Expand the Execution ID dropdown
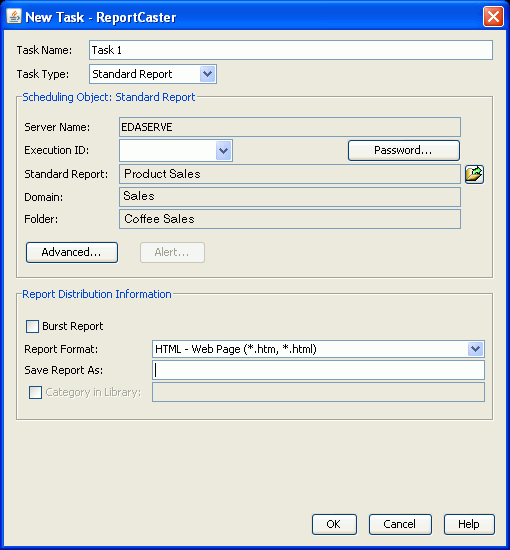Screen dimensions: 510x550 (223, 151)
